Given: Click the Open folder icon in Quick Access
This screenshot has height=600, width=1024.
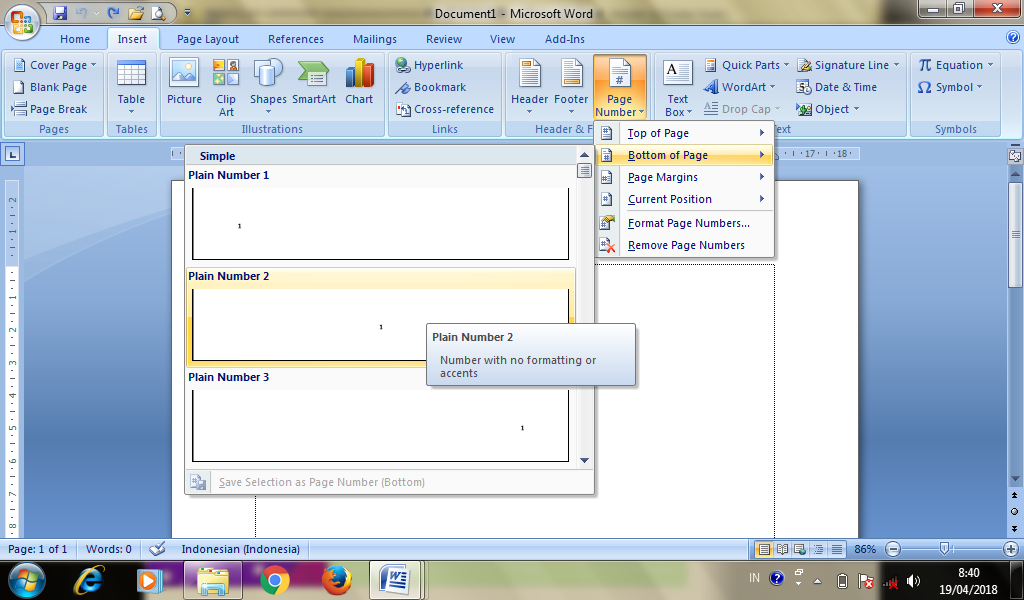Looking at the screenshot, I should pos(136,12).
